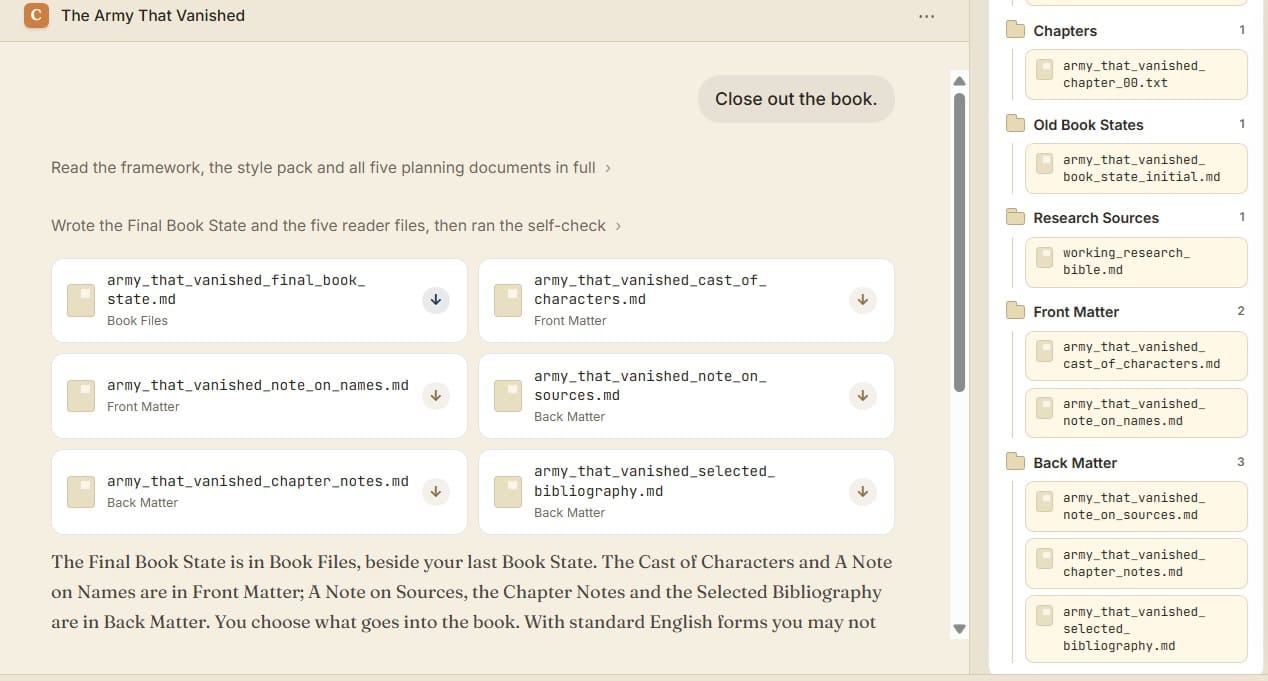Collapse the Back Matter section
The width and height of the screenshot is (1268, 681).
(1126, 463)
